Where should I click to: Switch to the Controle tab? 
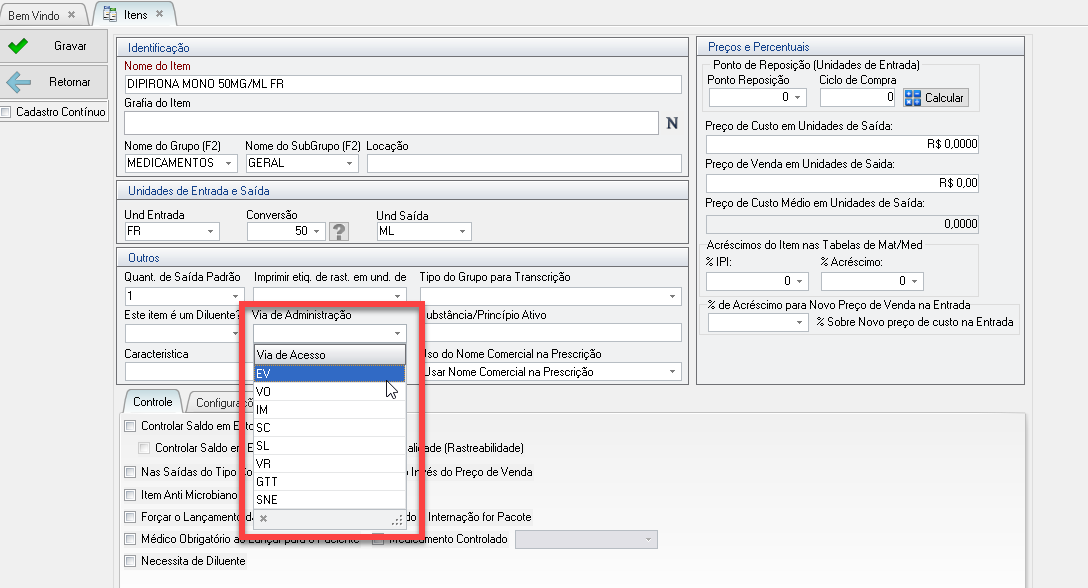pos(153,402)
